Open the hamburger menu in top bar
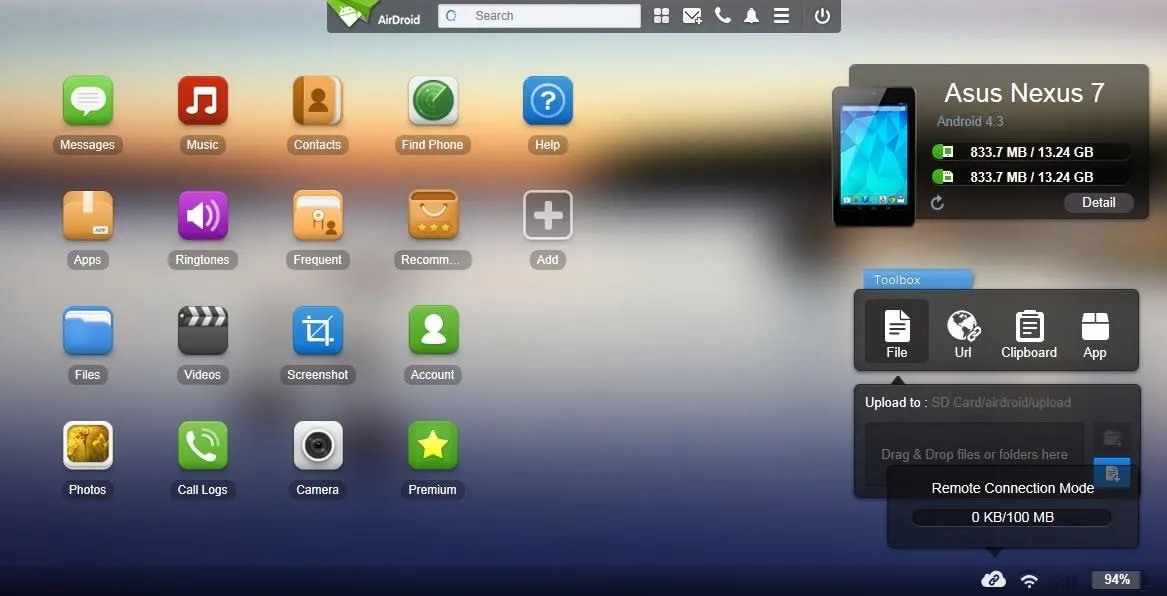1167x596 pixels. tap(782, 16)
